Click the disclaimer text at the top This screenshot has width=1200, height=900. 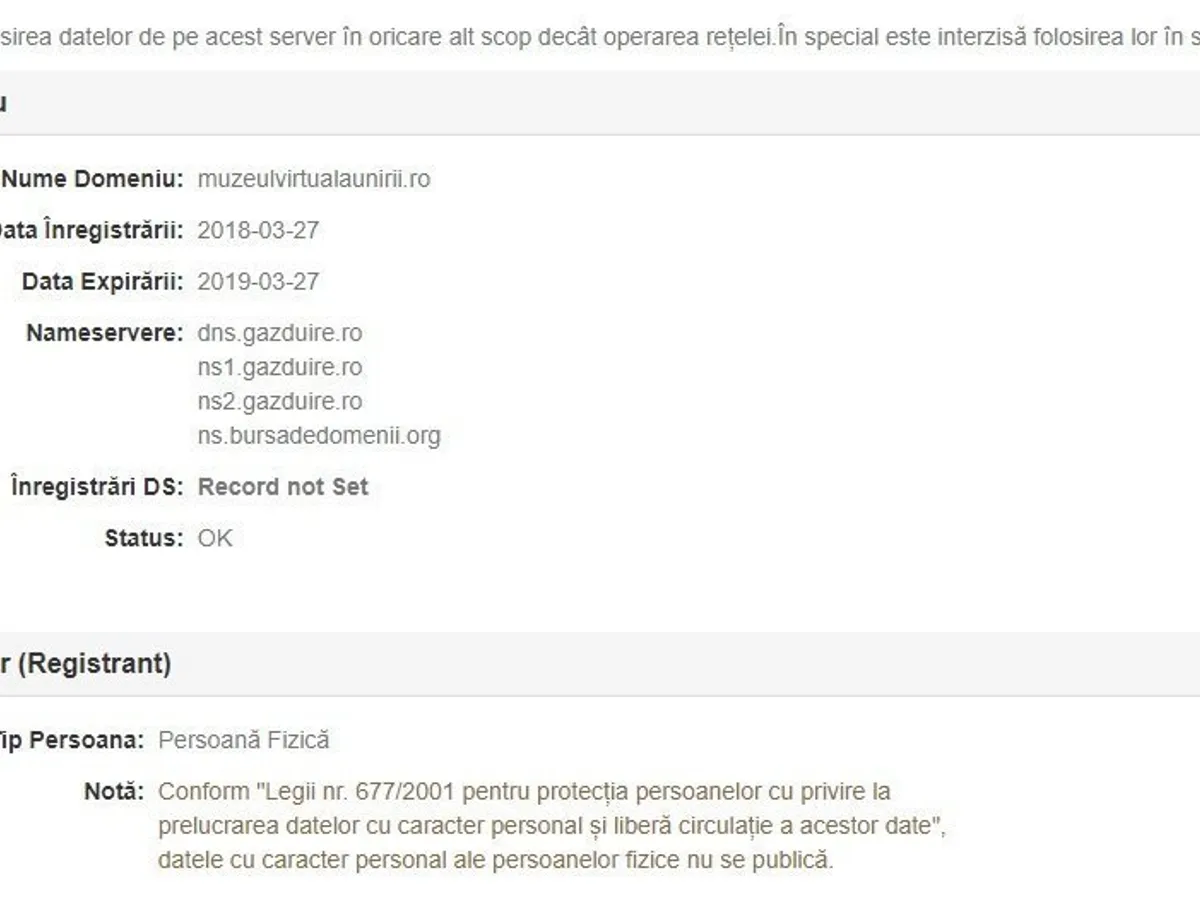coord(600,37)
